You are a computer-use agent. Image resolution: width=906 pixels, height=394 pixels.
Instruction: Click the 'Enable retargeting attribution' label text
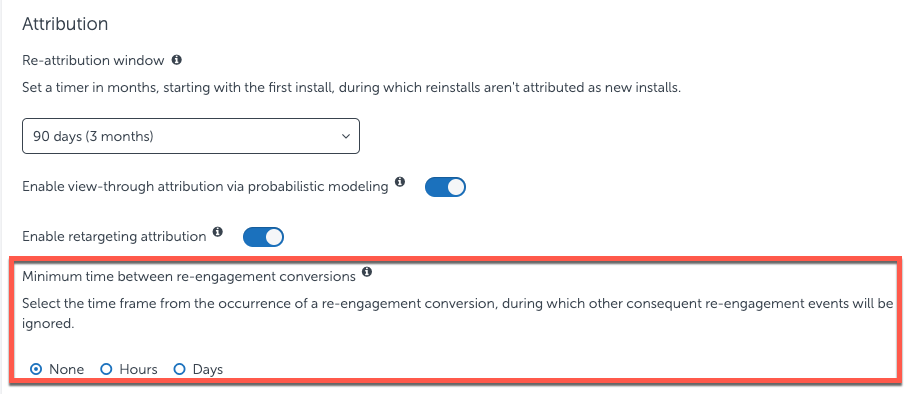(114, 237)
